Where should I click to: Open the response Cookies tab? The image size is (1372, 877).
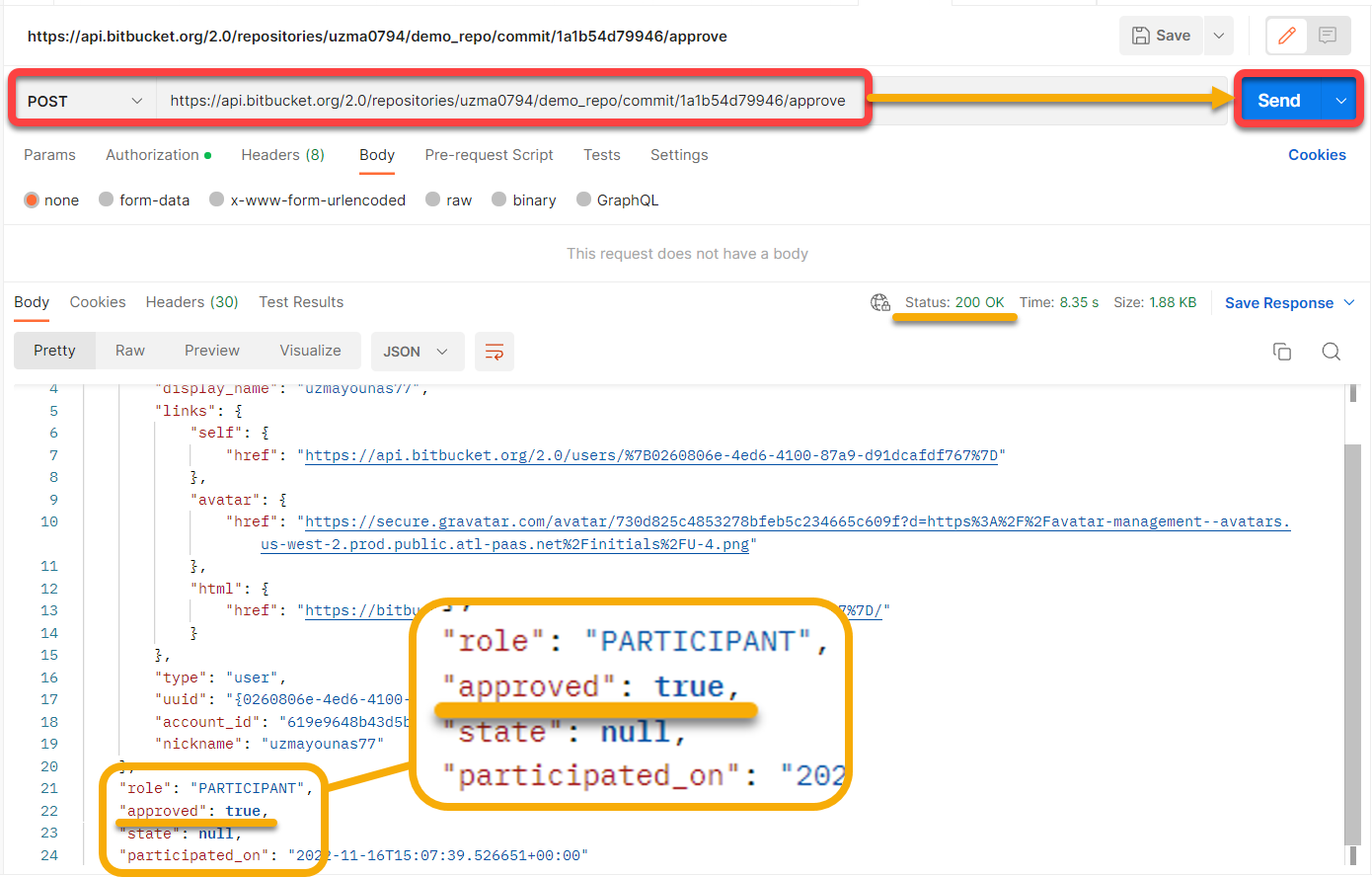(98, 302)
